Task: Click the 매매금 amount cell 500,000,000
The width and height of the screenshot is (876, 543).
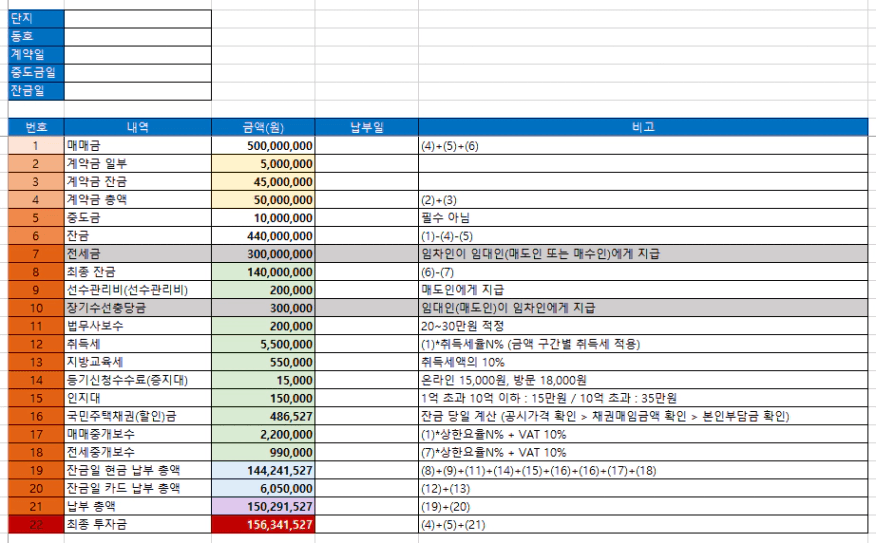Action: [264, 146]
